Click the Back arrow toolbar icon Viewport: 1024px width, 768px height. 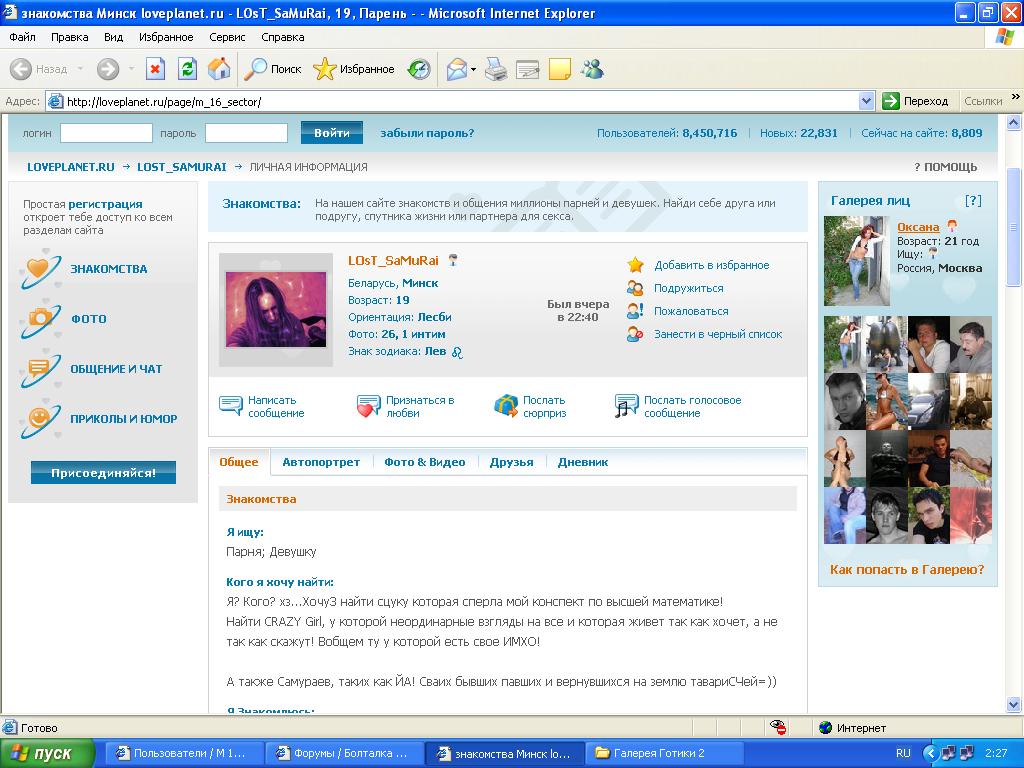point(21,69)
